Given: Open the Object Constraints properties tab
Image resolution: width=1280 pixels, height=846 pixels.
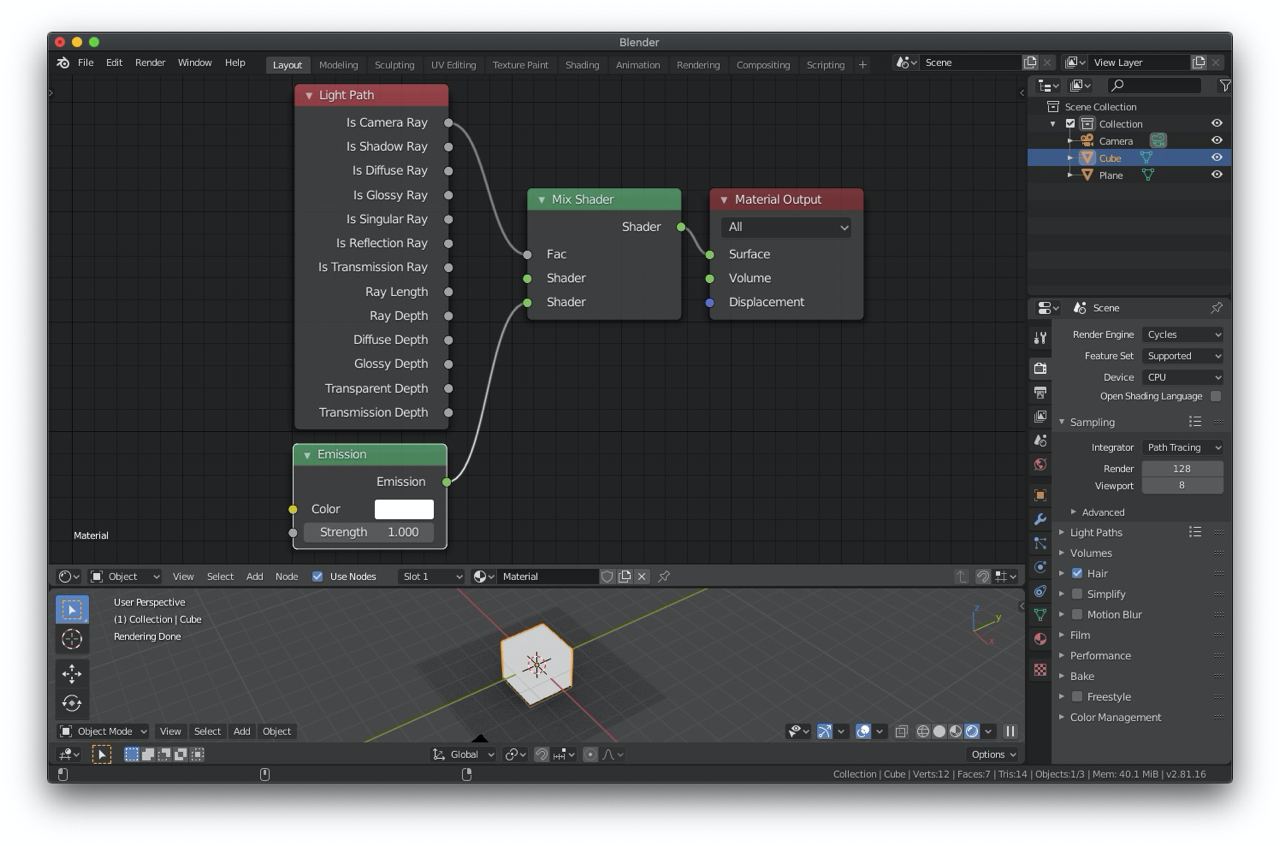Looking at the screenshot, I should click(x=1040, y=592).
